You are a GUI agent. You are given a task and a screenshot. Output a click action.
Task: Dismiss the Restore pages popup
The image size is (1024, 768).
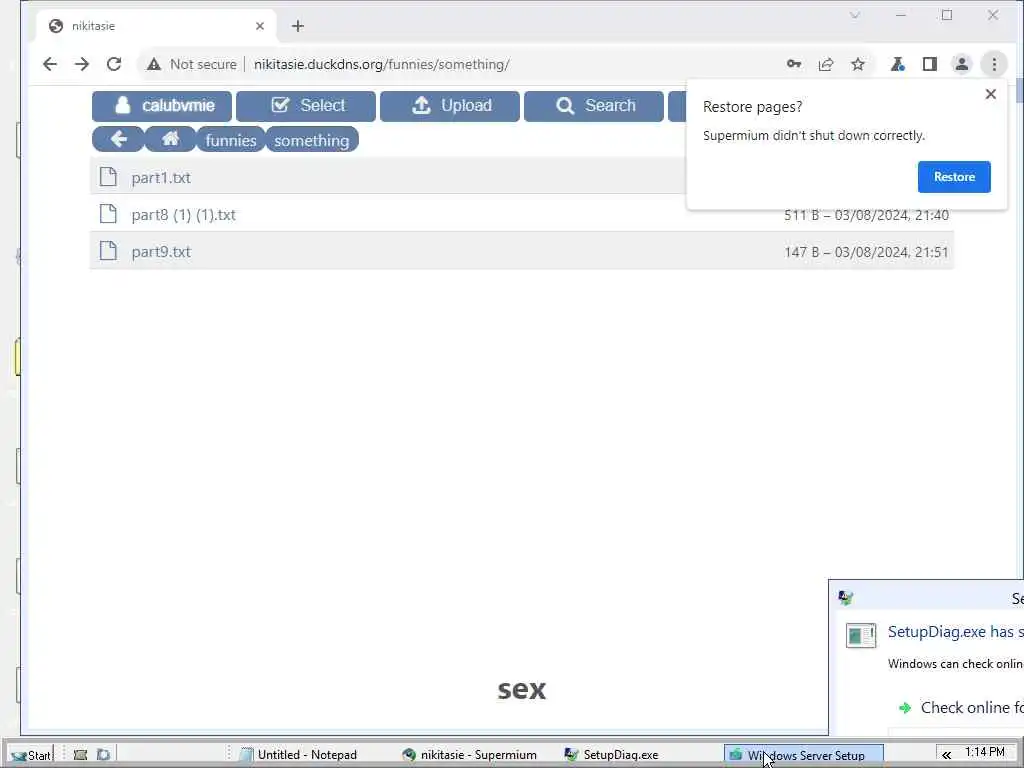pos(991,94)
